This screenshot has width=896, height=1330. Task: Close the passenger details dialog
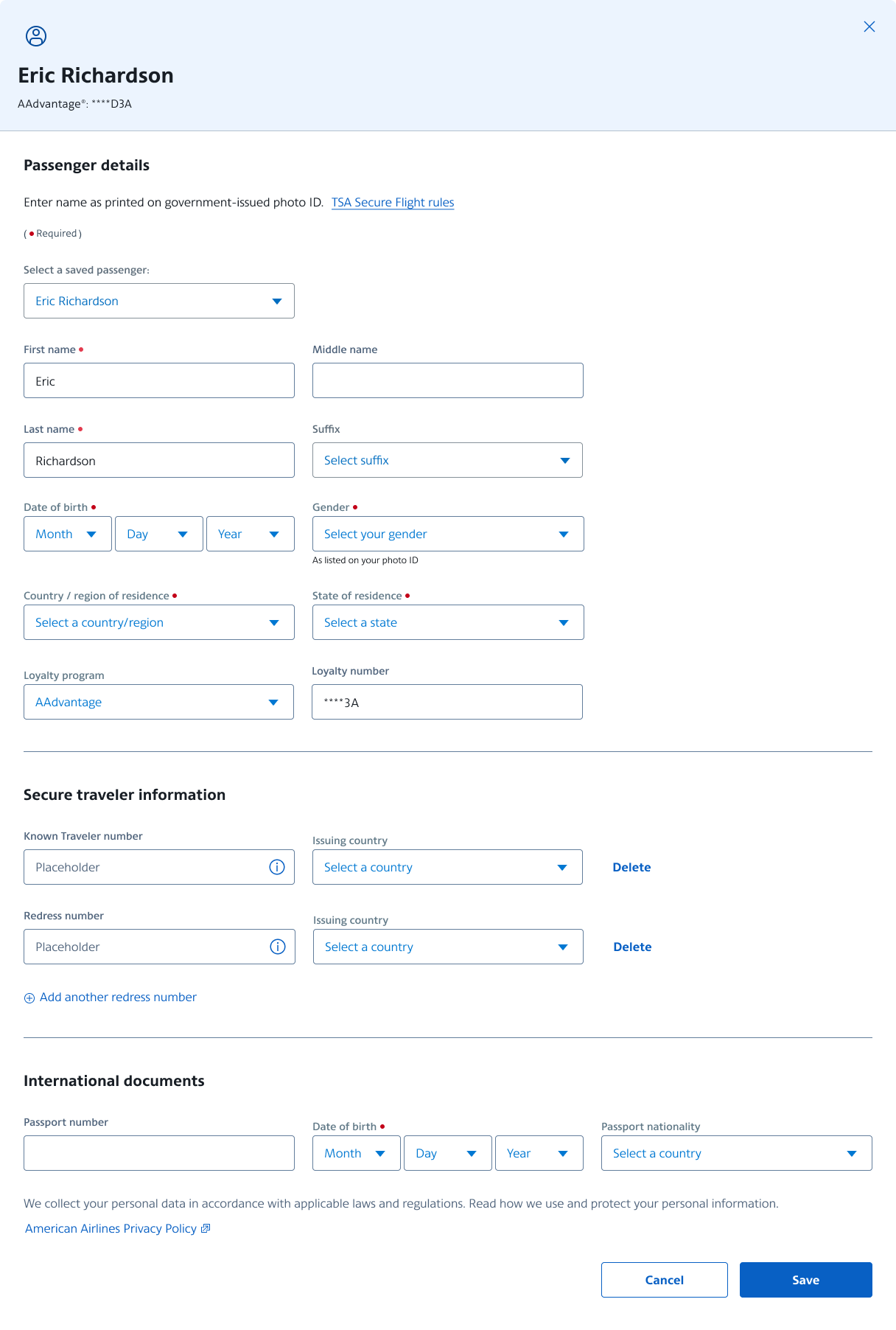[869, 27]
